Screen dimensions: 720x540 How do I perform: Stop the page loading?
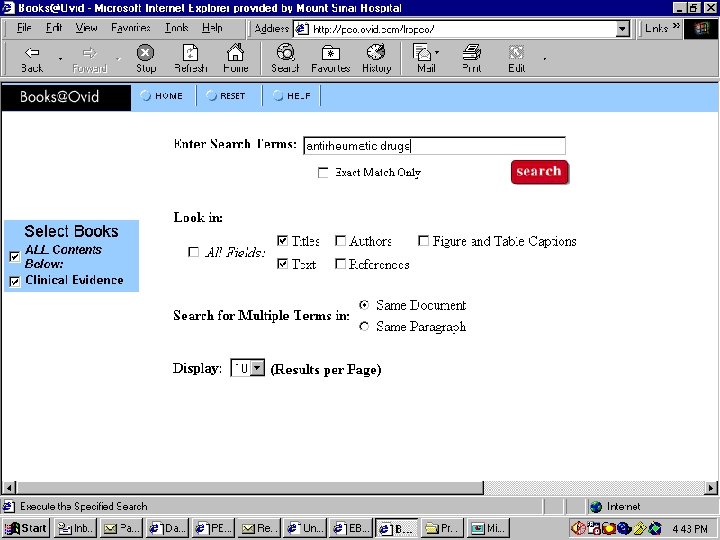coord(146,59)
